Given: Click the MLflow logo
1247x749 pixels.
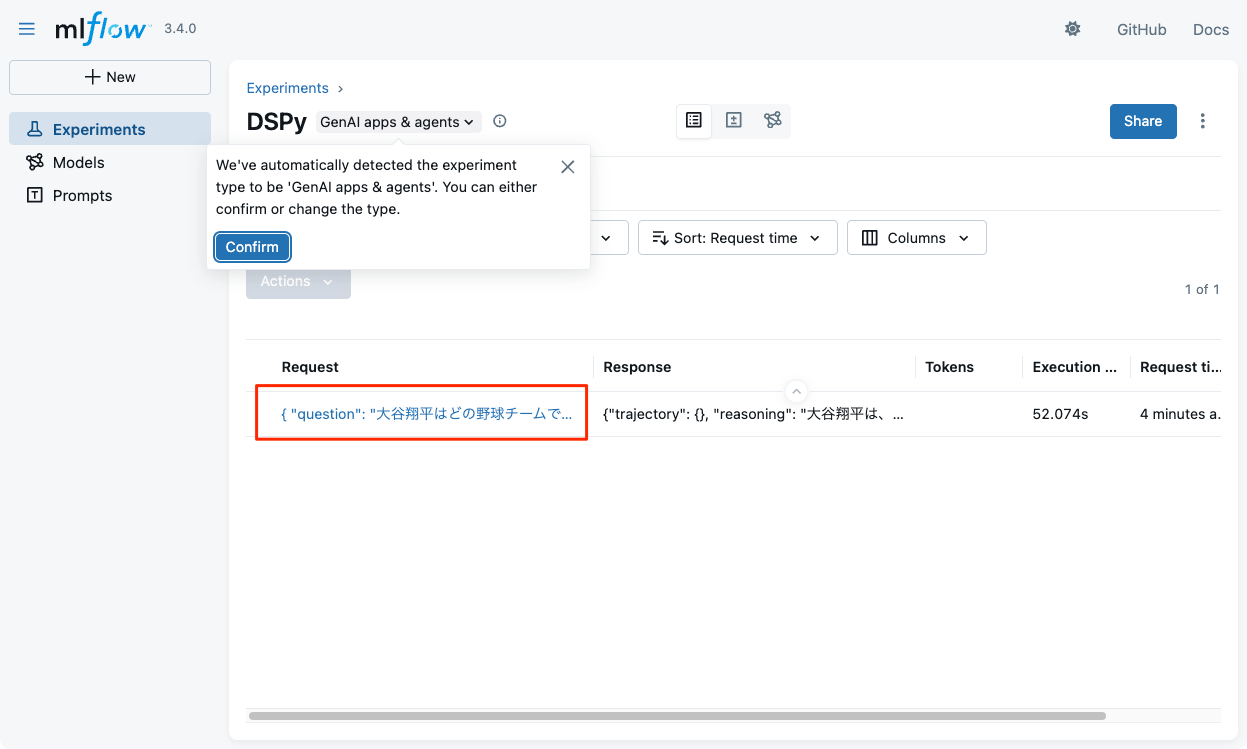Looking at the screenshot, I should [x=102, y=29].
